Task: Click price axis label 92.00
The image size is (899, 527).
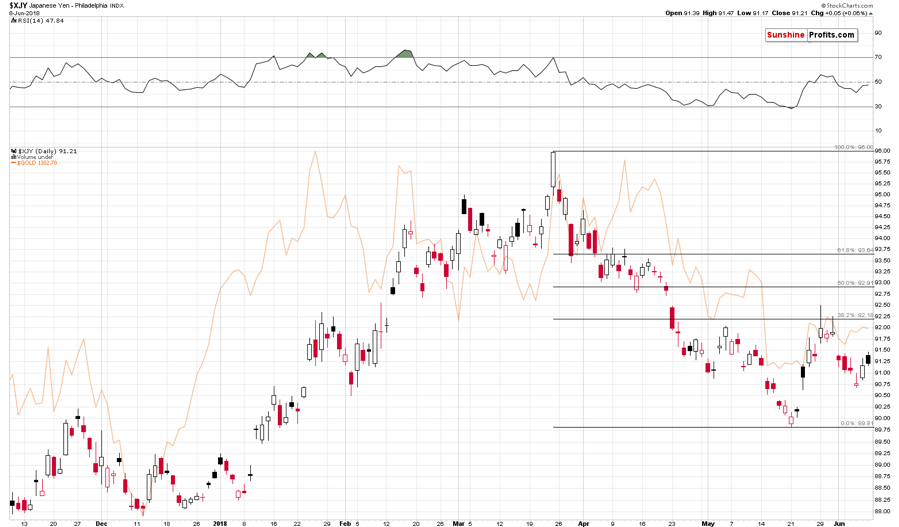Action: (882, 327)
